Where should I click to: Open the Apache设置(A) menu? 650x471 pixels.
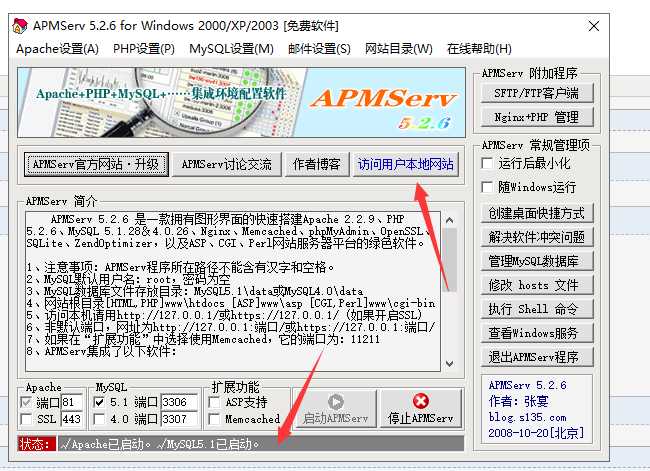(x=57, y=49)
